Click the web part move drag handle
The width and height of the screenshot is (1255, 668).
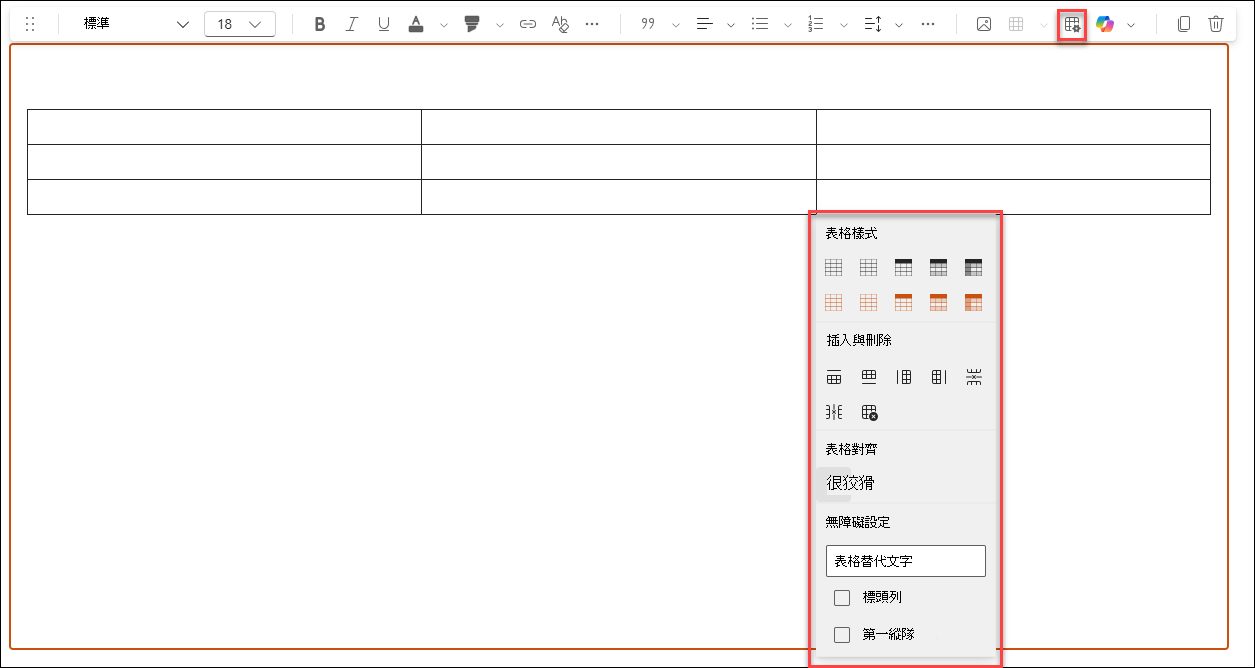(x=30, y=25)
